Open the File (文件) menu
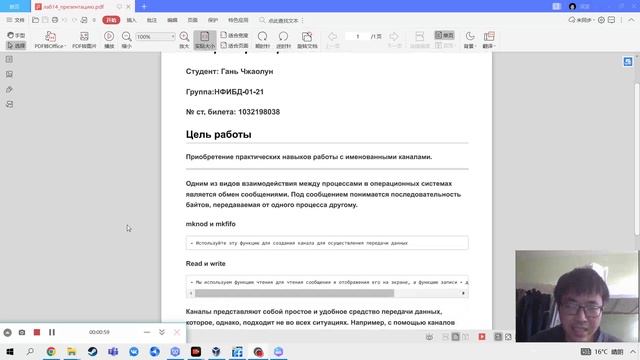Viewport: 640px width, 360px height. [x=16, y=20]
